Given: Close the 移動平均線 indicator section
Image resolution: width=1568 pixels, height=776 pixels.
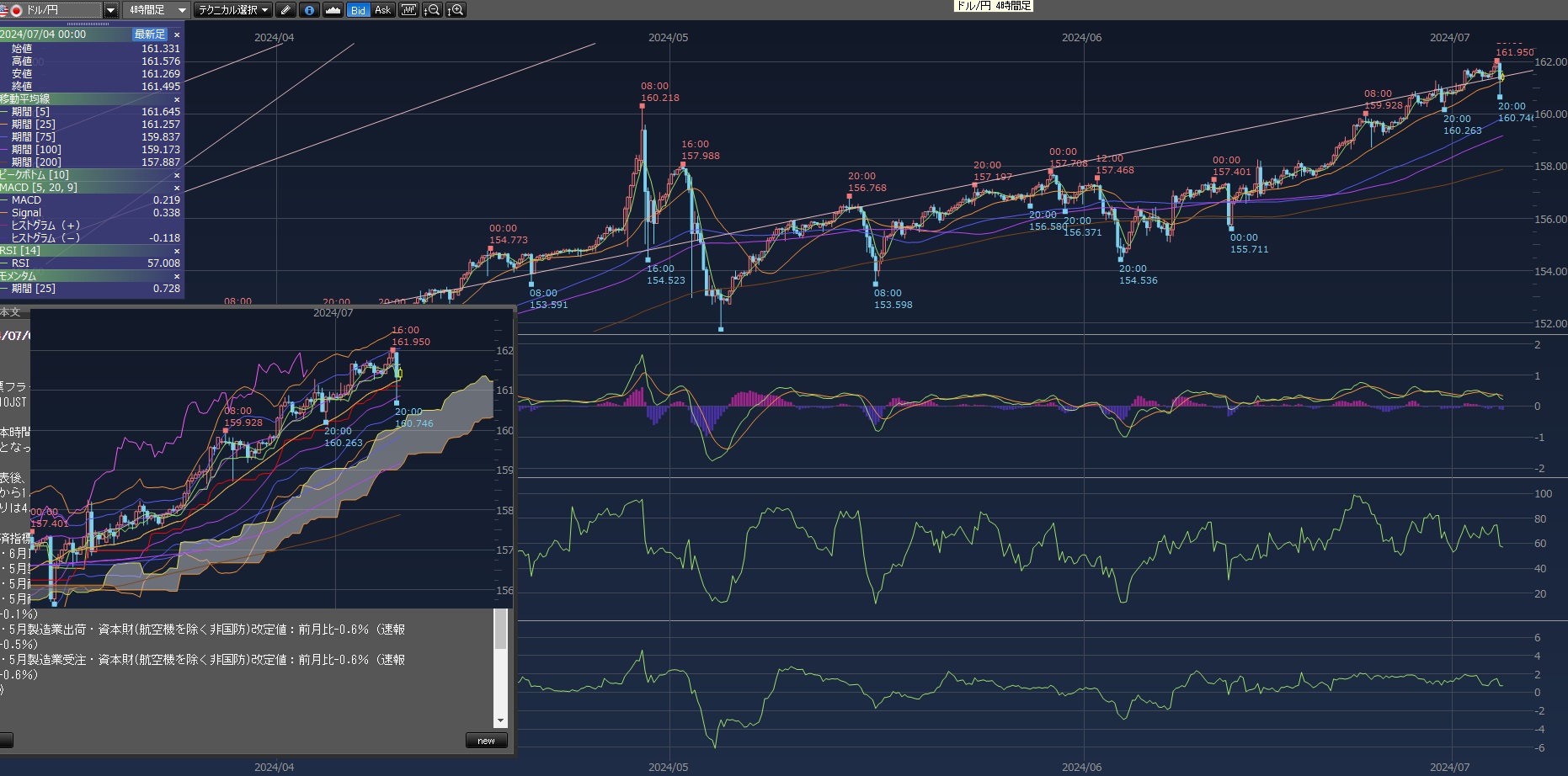Looking at the screenshot, I should click(x=177, y=99).
